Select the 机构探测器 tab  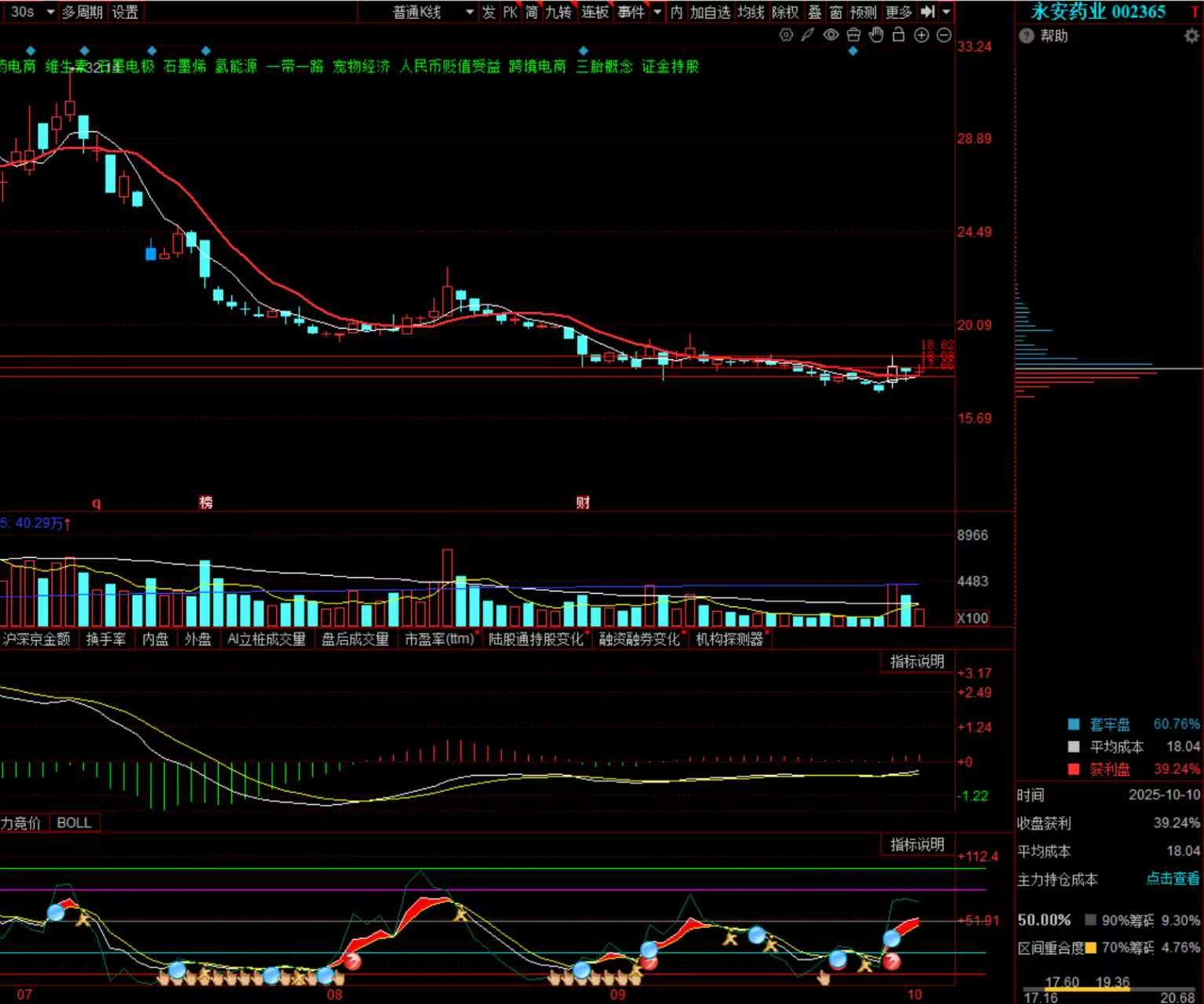coord(729,639)
